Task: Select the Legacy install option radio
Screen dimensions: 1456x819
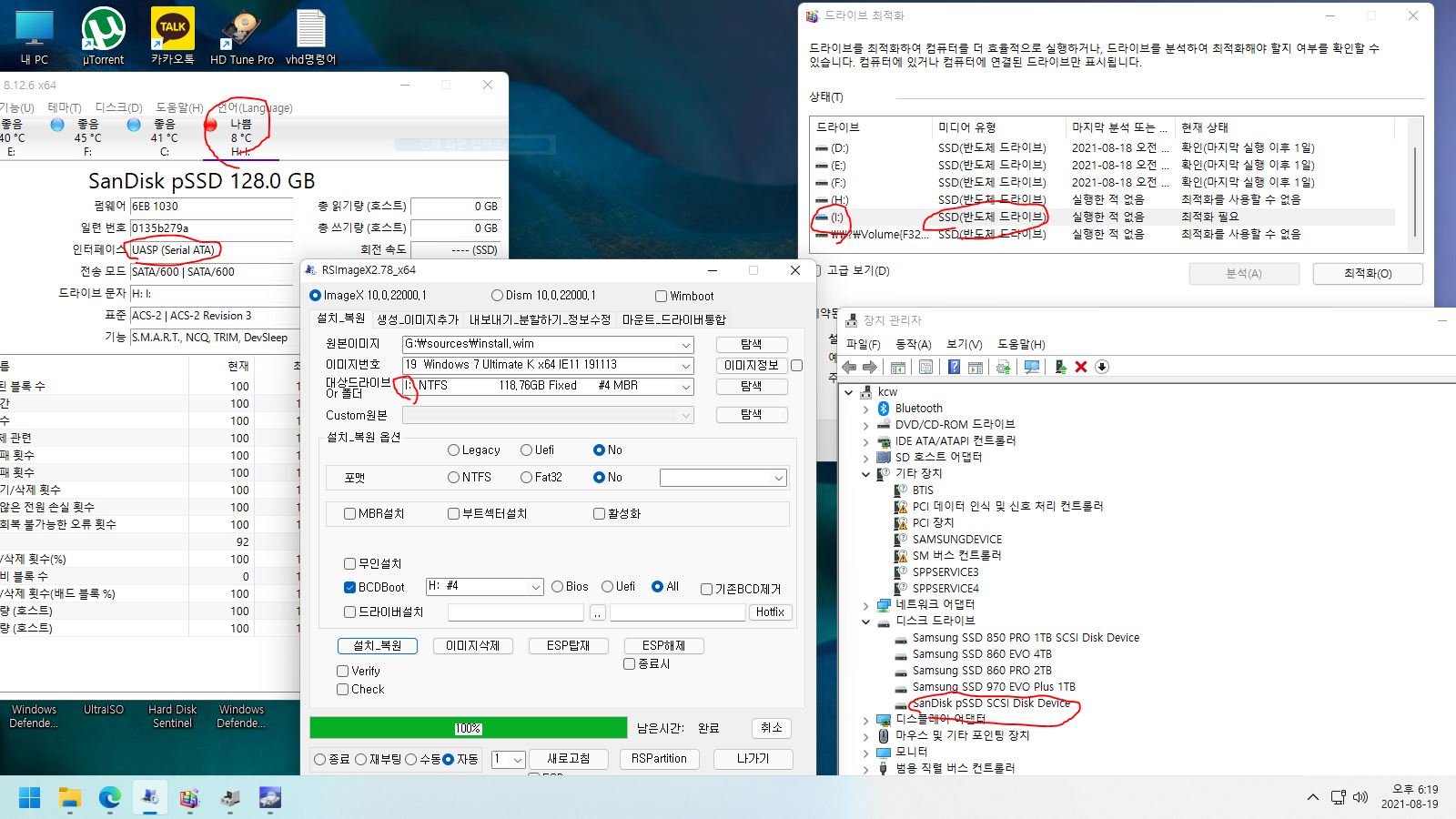Action: point(453,450)
